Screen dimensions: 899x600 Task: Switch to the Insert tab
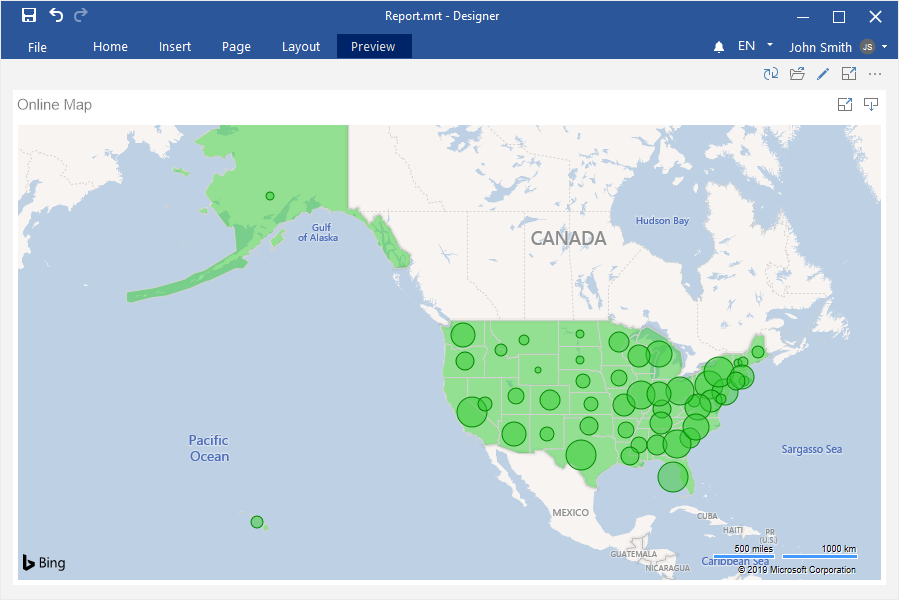(x=175, y=47)
